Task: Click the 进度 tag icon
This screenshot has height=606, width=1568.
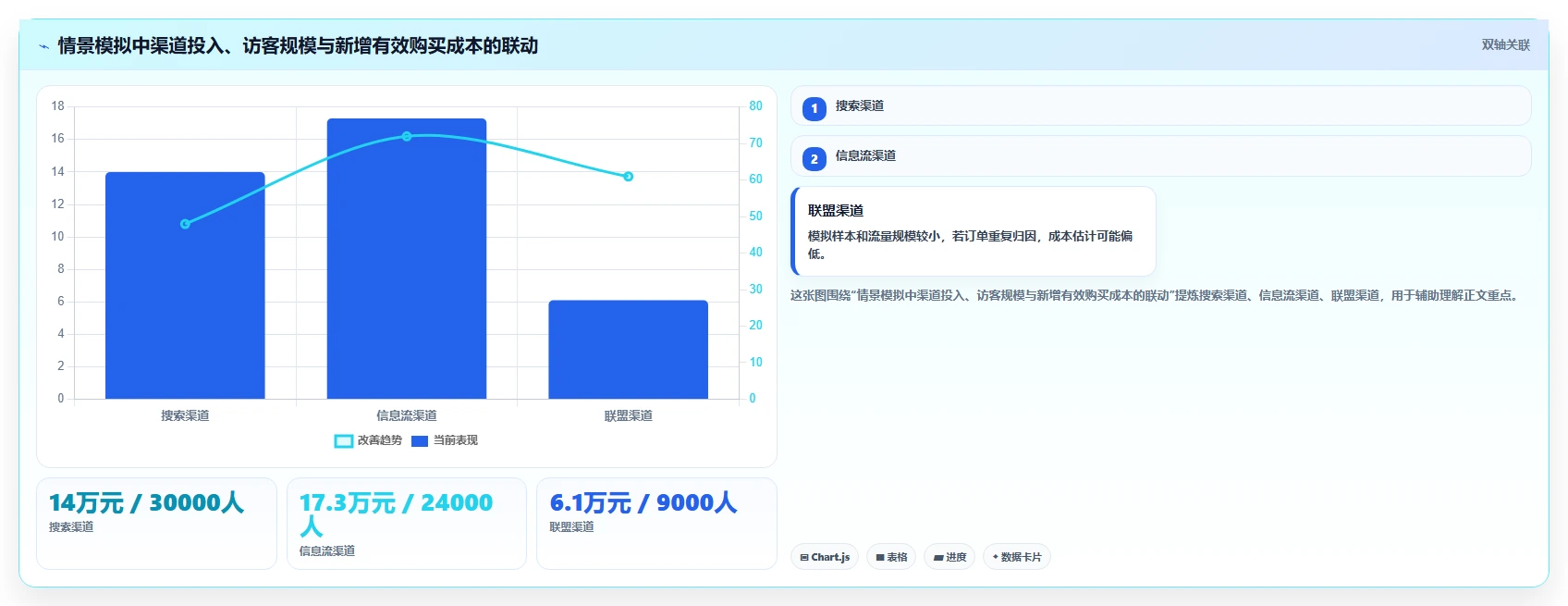Action: (938, 557)
